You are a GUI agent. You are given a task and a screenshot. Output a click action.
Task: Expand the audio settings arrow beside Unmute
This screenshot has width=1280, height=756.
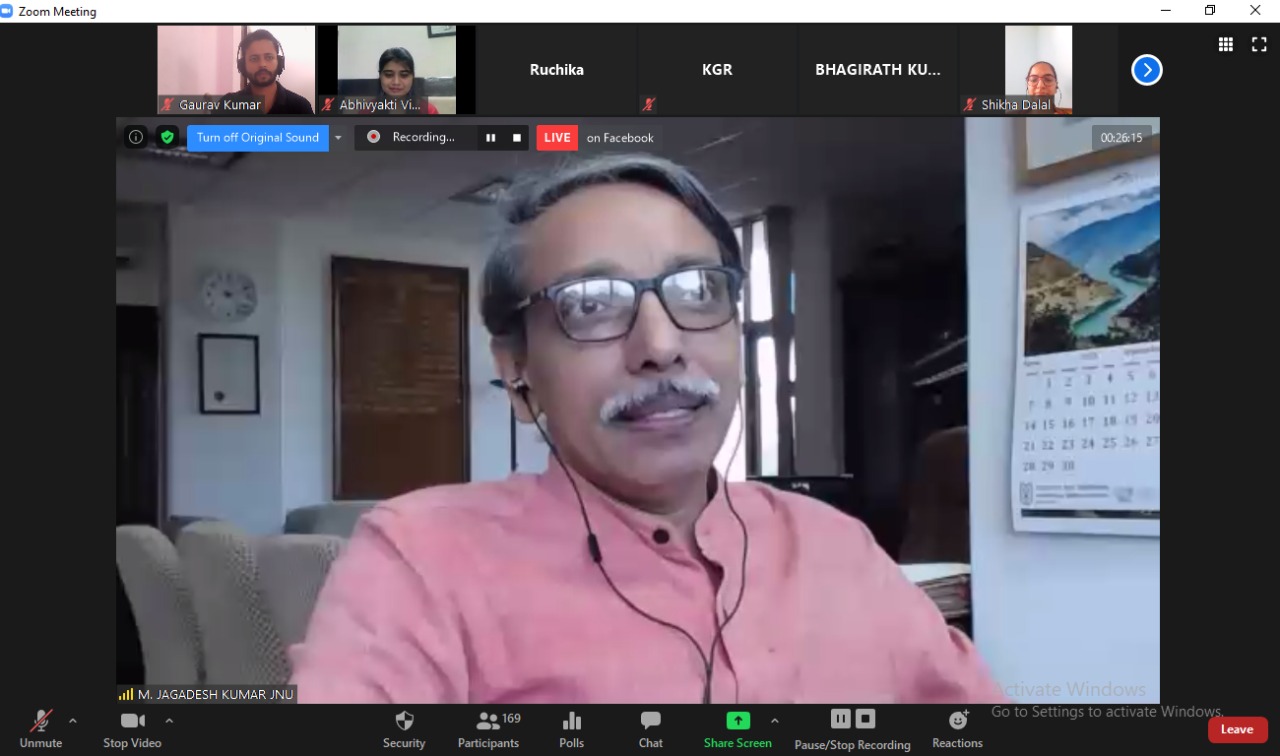coord(72,720)
